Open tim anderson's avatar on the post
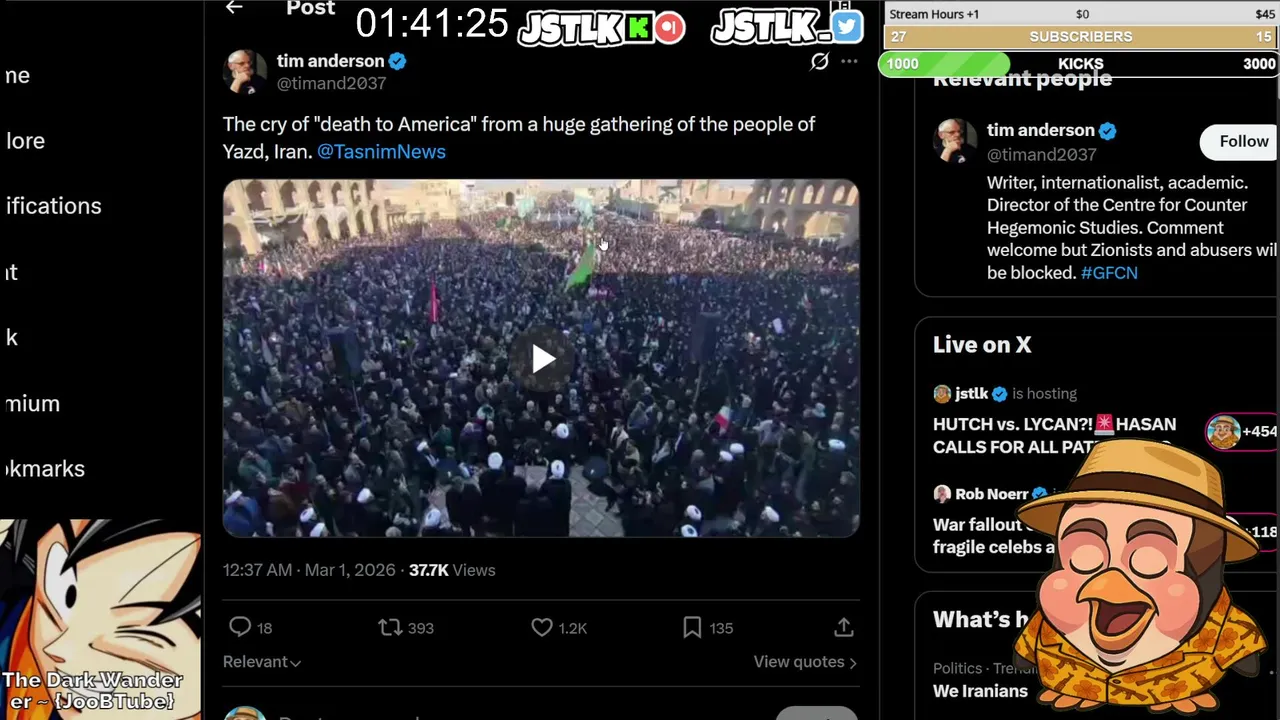Viewport: 1280px width, 720px height. (245, 72)
